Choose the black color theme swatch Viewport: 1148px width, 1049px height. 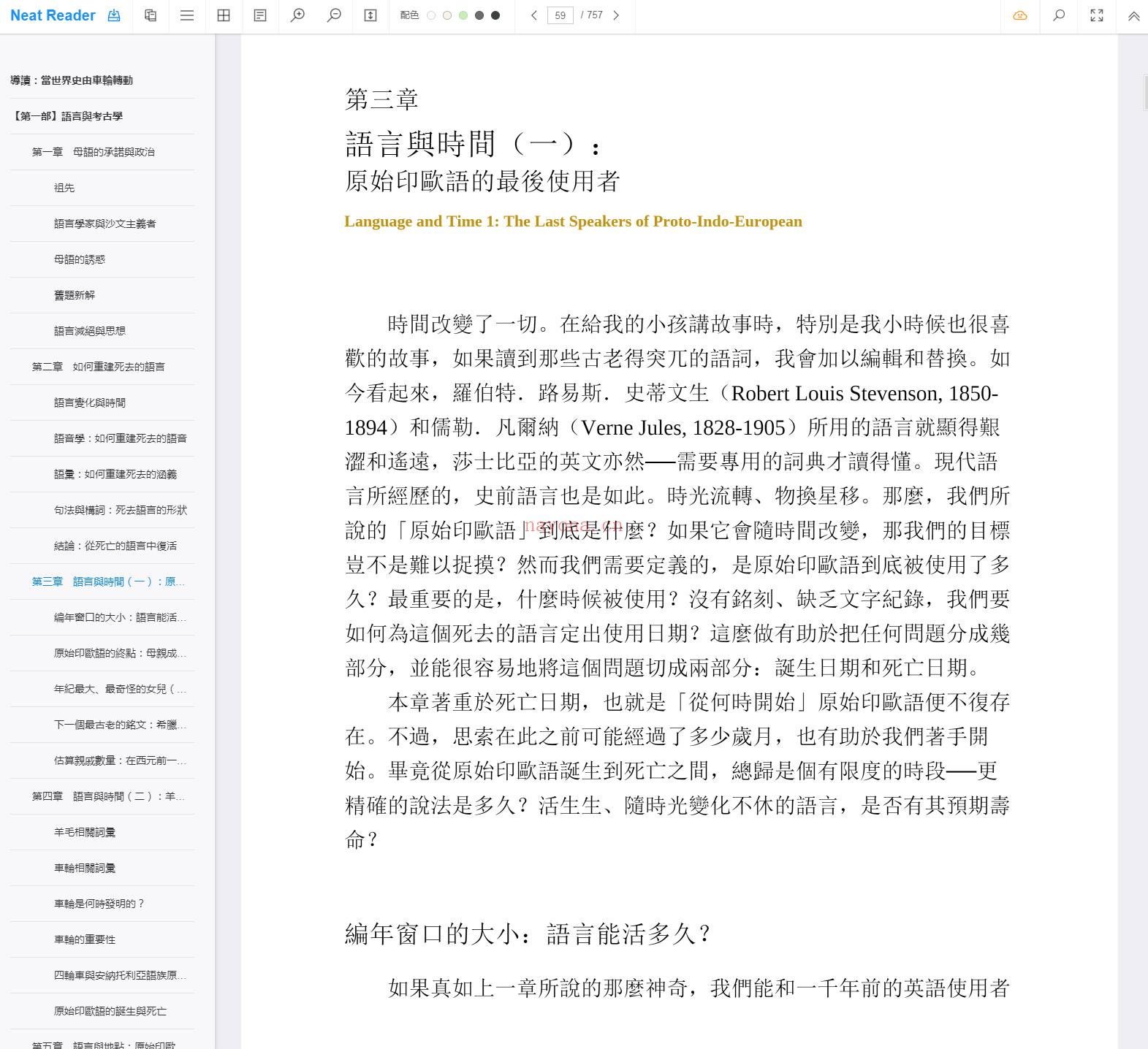(x=495, y=15)
